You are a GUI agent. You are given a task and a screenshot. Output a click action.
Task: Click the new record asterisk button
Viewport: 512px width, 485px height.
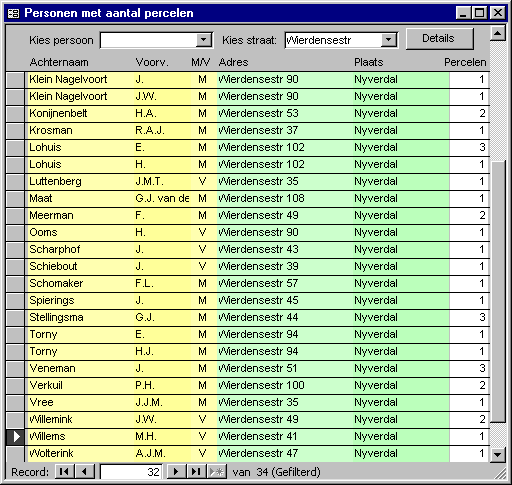click(217, 472)
